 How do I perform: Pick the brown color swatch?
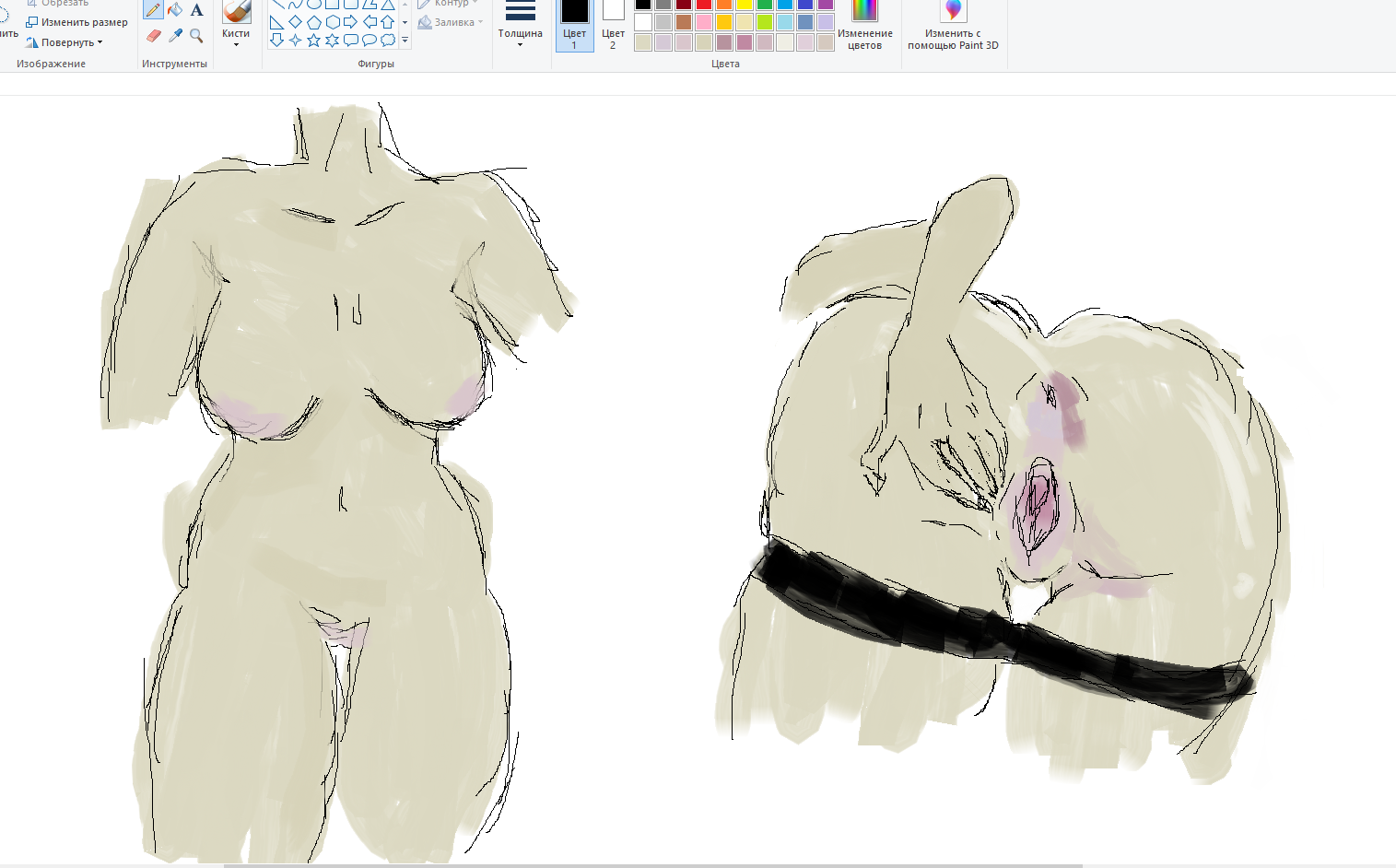coord(684,22)
